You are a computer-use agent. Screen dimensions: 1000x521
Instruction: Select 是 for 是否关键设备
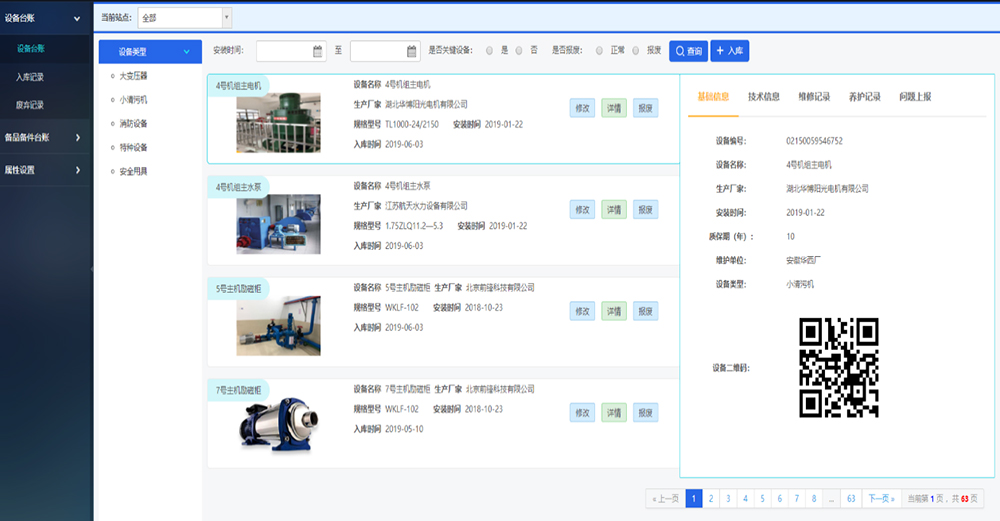[490, 50]
